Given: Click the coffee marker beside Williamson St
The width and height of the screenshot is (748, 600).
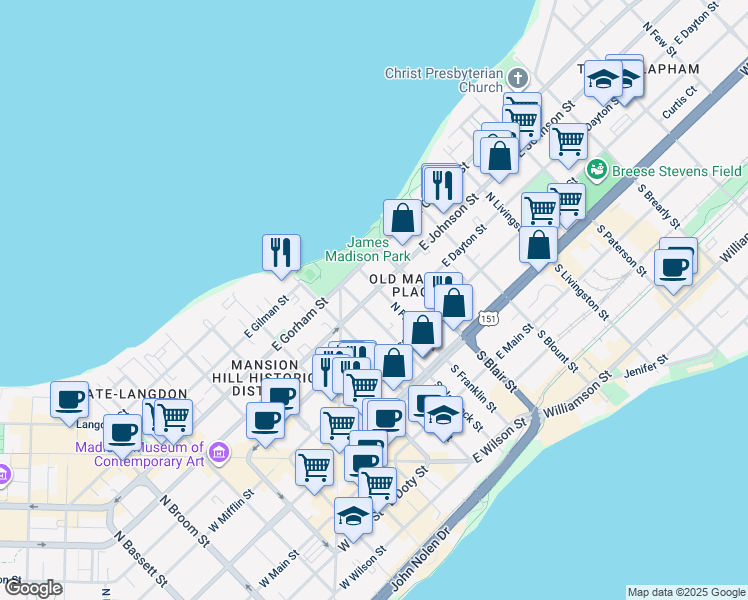Looking at the screenshot, I should (x=674, y=267).
